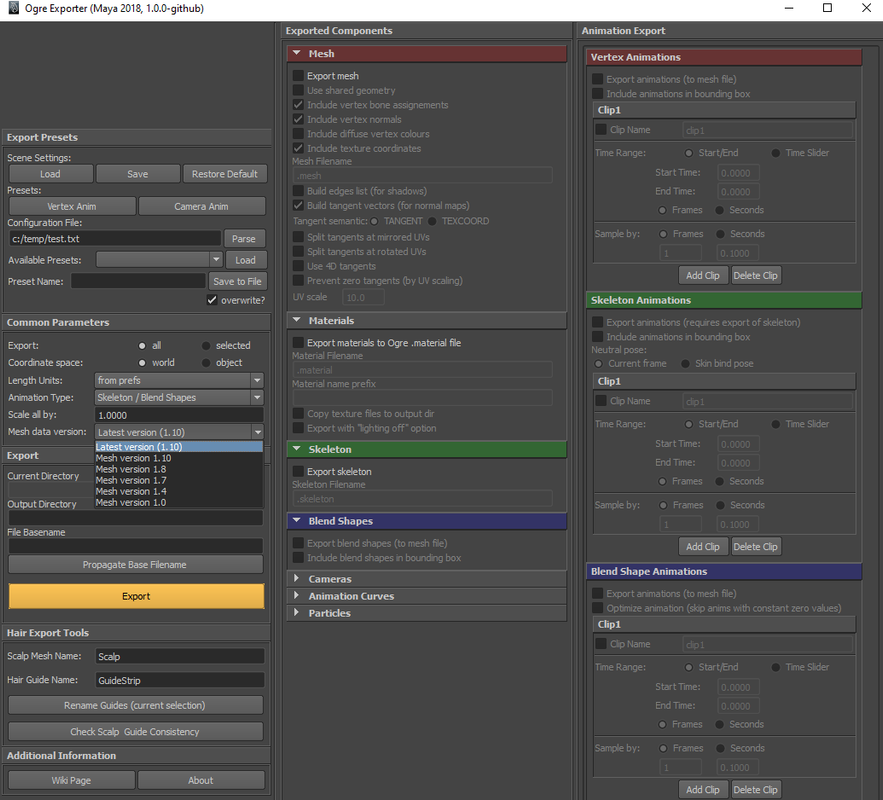This screenshot has width=883, height=800.
Task: Click the Scalp Mesh Name field
Action: coord(180,656)
